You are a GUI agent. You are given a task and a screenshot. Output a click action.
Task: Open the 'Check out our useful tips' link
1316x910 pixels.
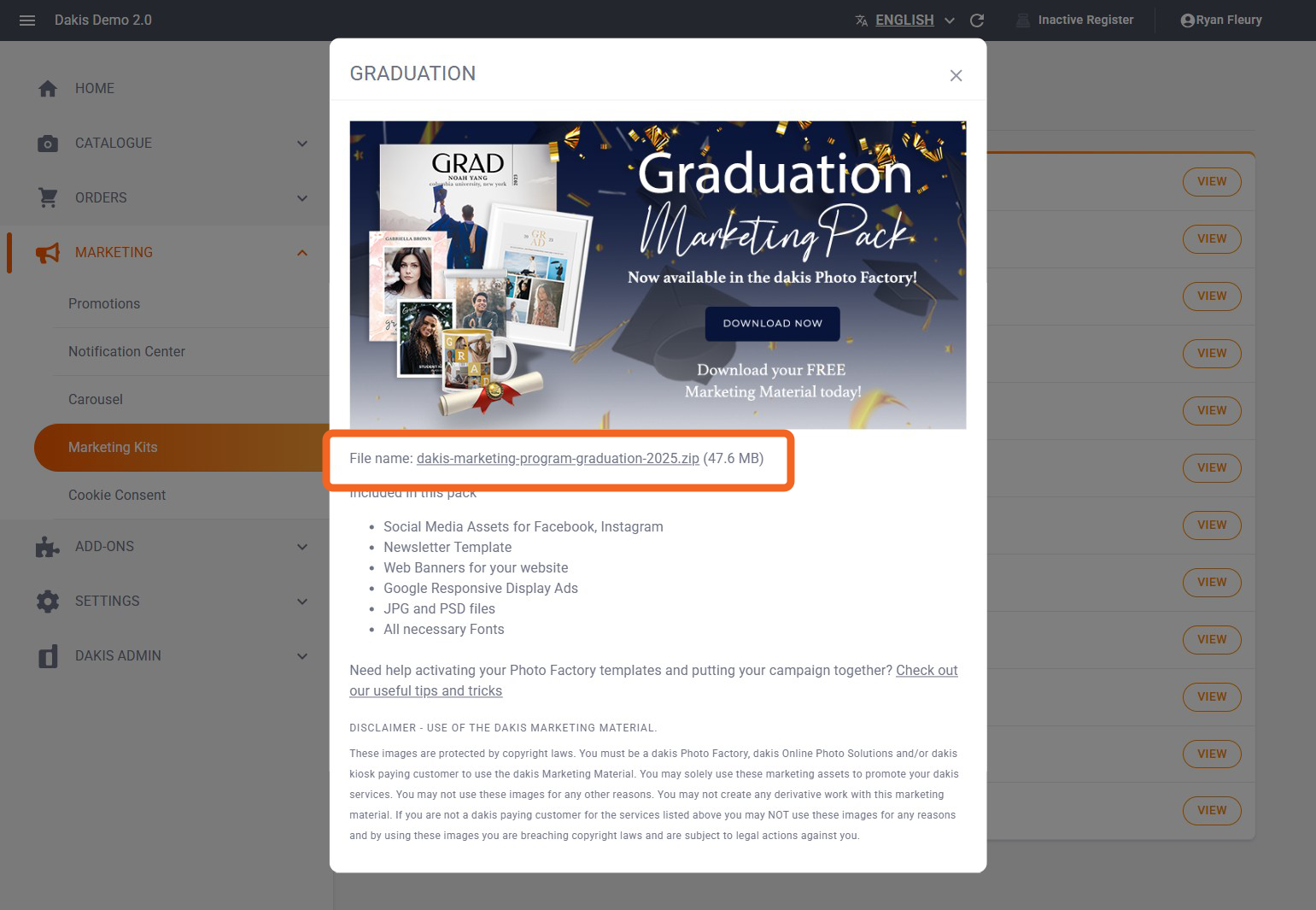[653, 680]
